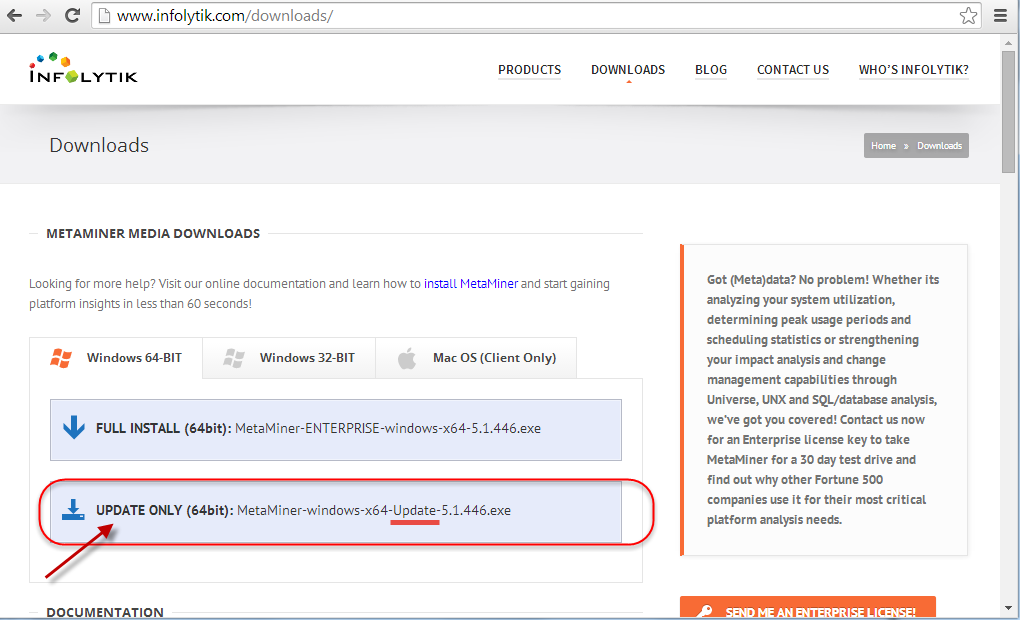Click the Apple logo icon
The height and width of the screenshot is (620, 1020).
point(407,358)
